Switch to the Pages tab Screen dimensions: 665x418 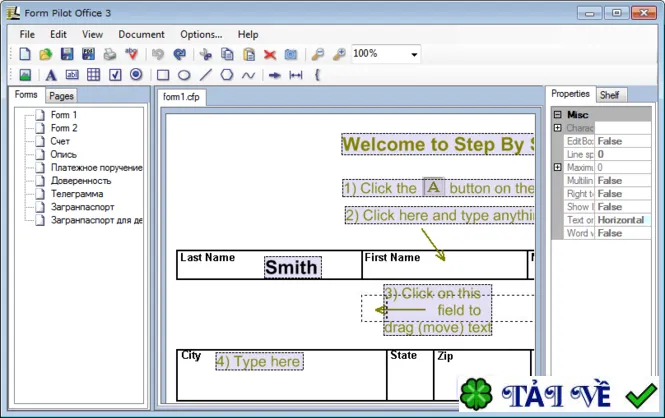[x=61, y=96]
